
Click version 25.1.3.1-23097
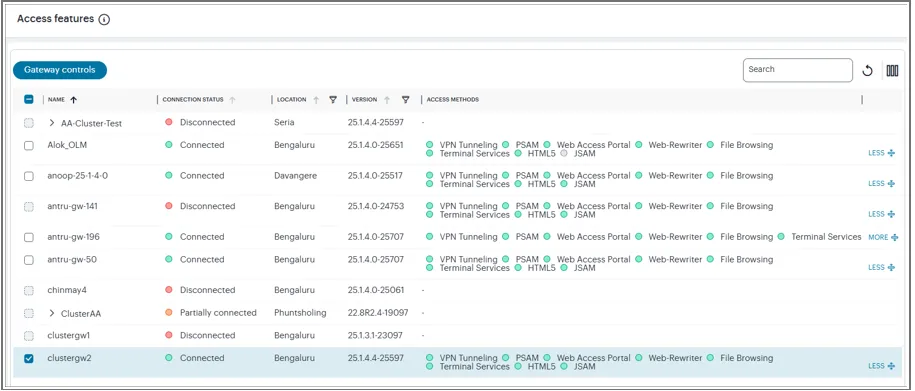pos(375,336)
